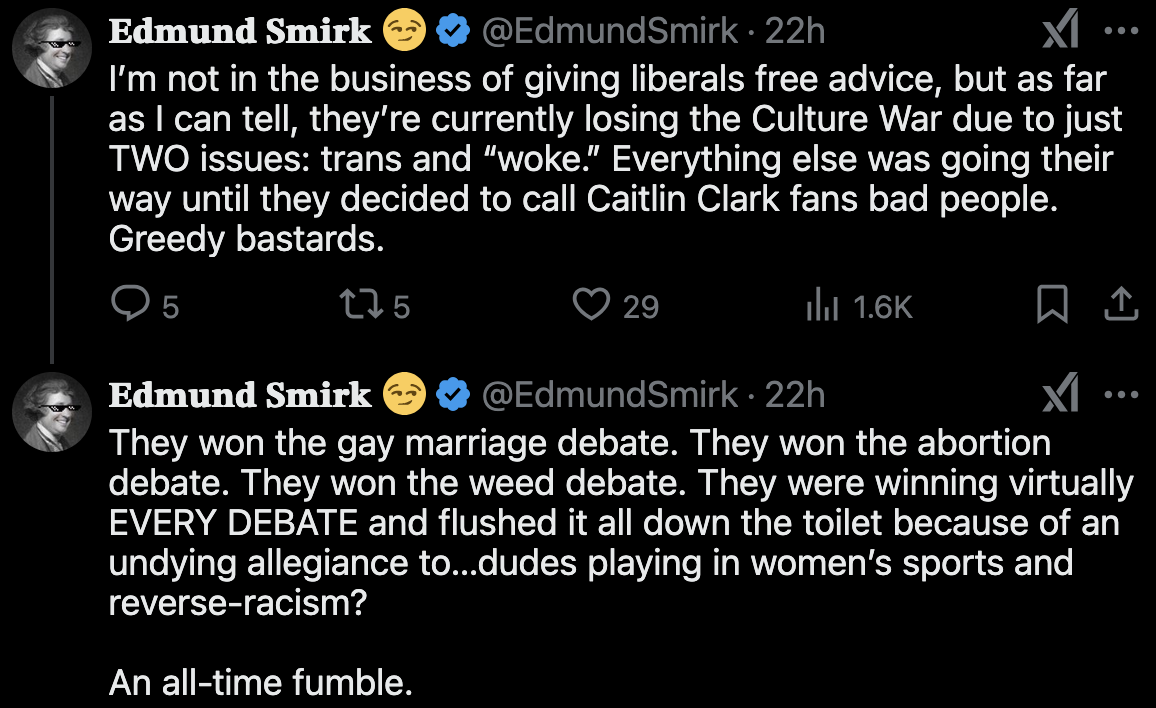This screenshot has height=708, width=1156.
Task: Open more options menu on second tweet
Action: point(1122,396)
